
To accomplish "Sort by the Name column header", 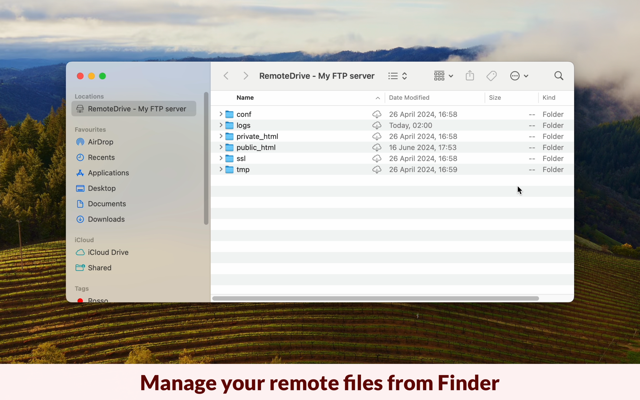I will coord(245,98).
